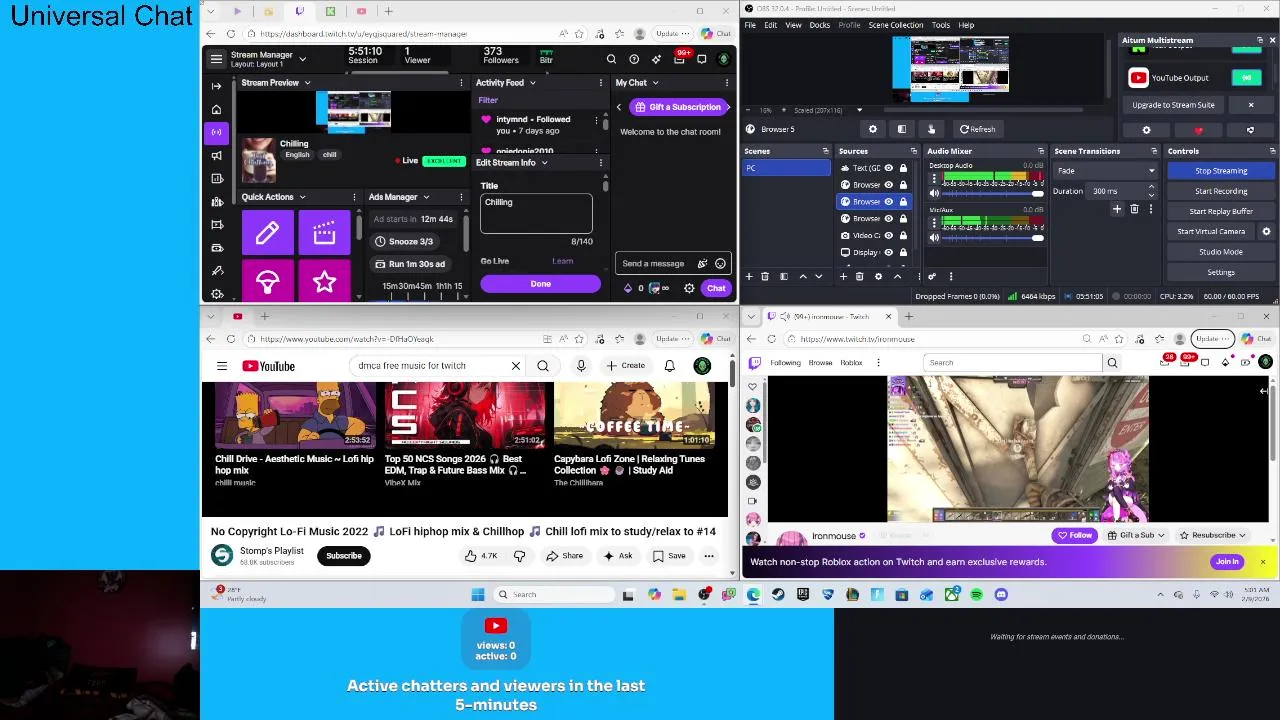1280x720 pixels.
Task: Open help question-mark icon in dashboard header
Action: (x=634, y=59)
